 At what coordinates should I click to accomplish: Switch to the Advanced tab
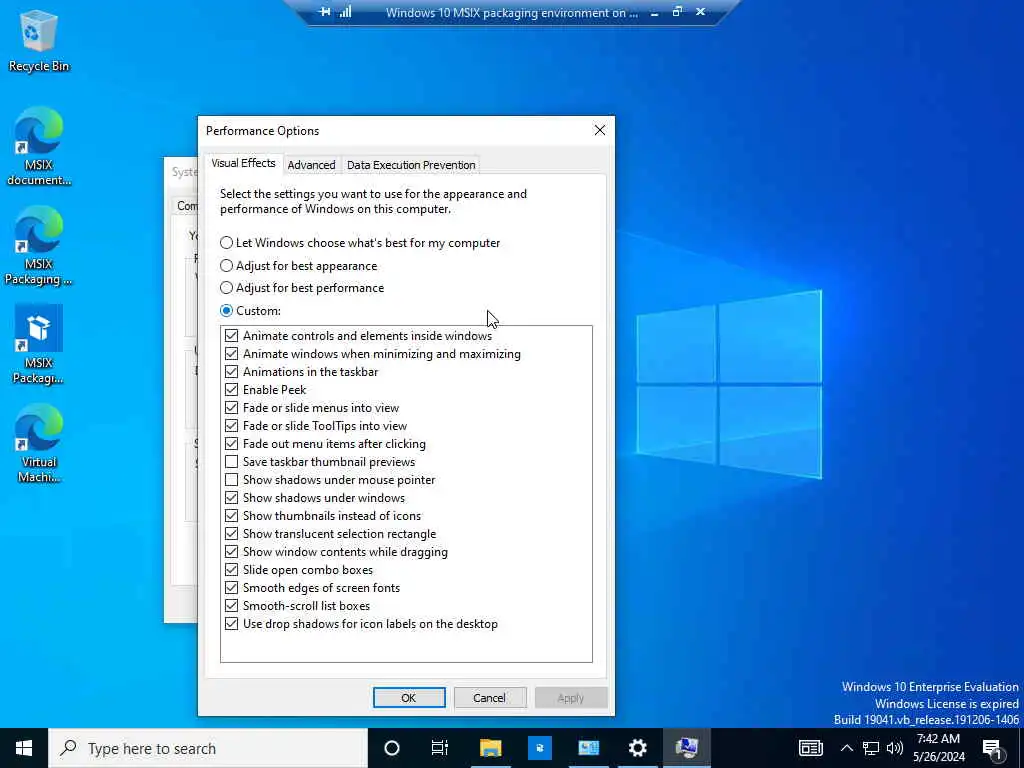pyautogui.click(x=312, y=165)
